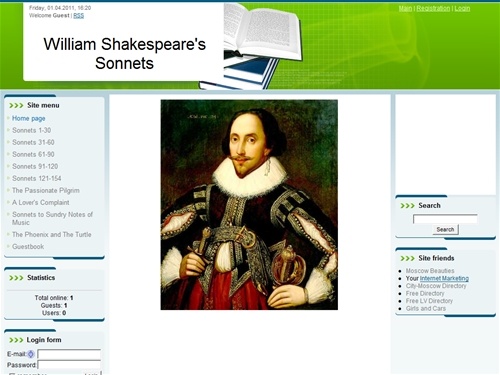Viewport: 500px width, 375px height.
Task: Focus the Password input field
Action: pyautogui.click(x=69, y=365)
